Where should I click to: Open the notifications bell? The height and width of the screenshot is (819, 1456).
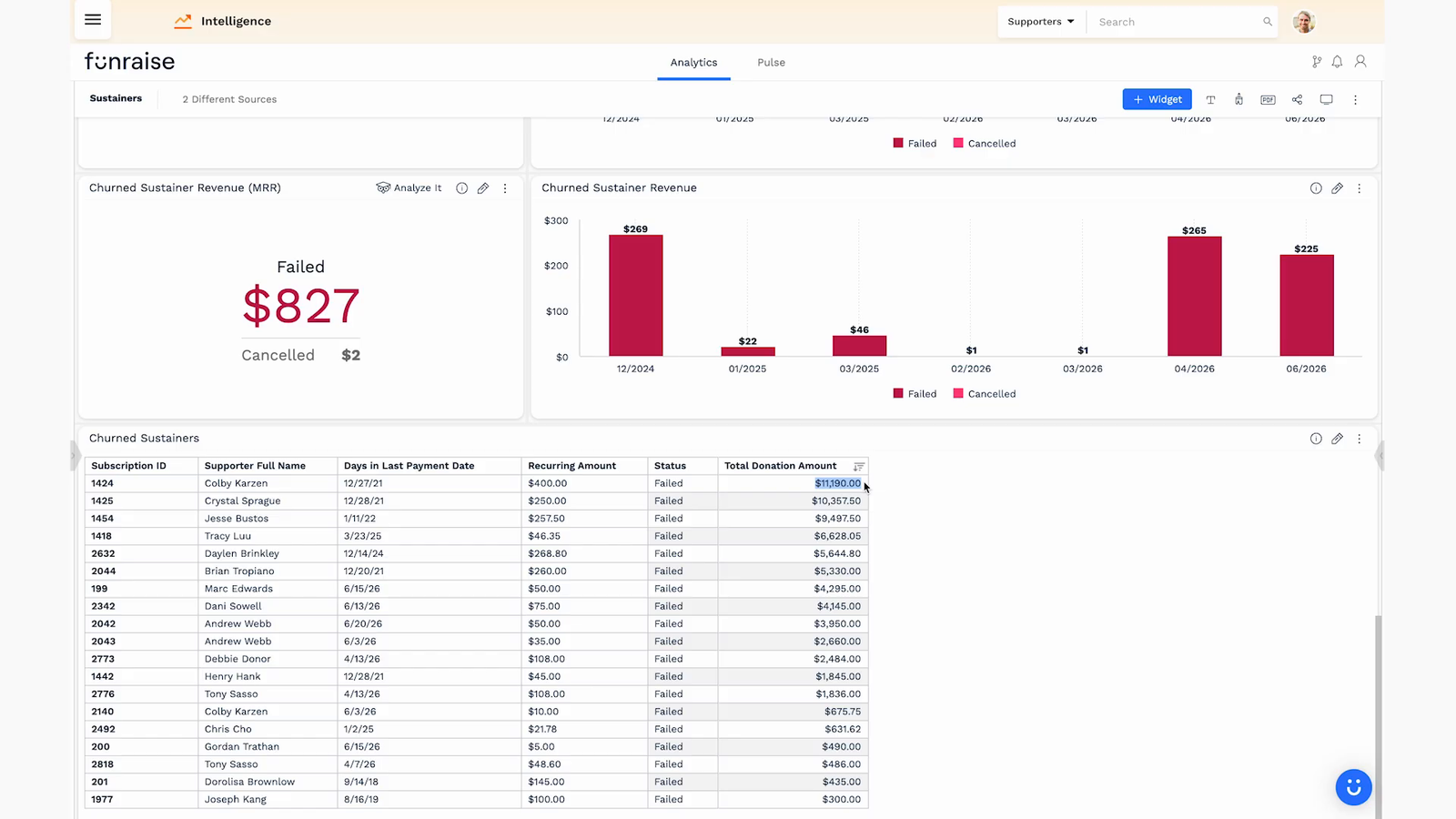pos(1337,62)
